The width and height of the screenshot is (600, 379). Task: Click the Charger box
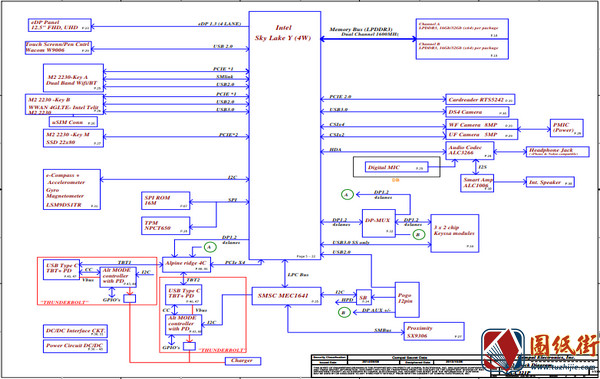(243, 361)
